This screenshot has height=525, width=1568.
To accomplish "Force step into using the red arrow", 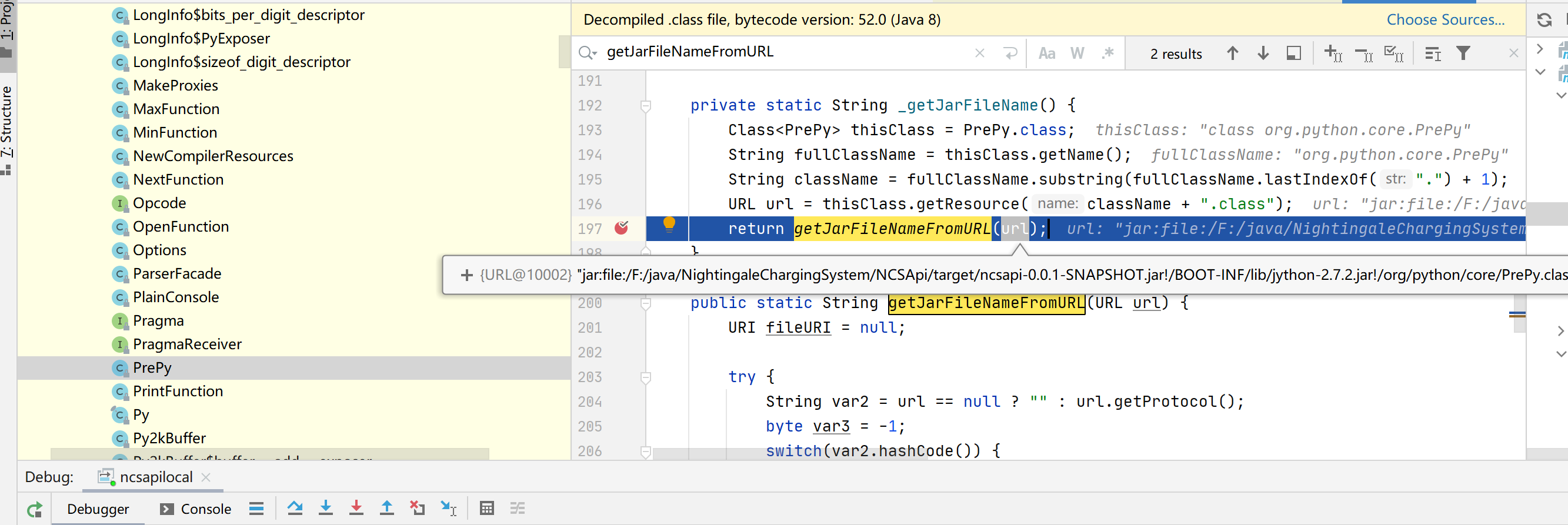I will tap(356, 508).
